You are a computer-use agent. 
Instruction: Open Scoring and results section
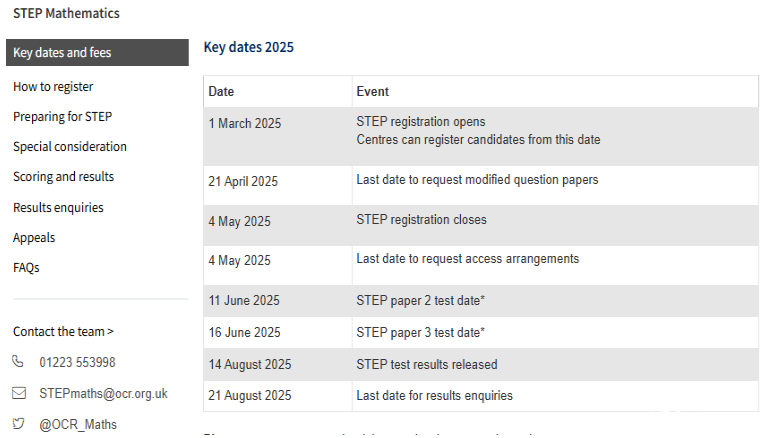click(x=63, y=176)
